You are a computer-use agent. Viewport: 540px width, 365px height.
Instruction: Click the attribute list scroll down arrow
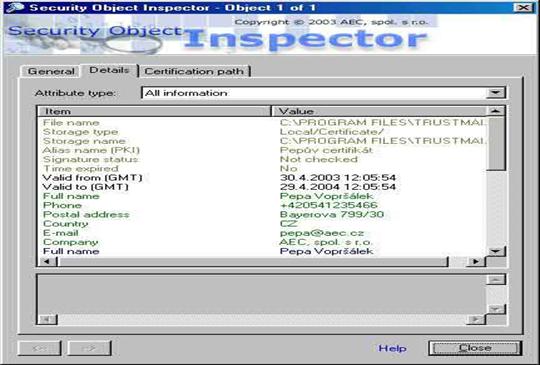pos(495,251)
